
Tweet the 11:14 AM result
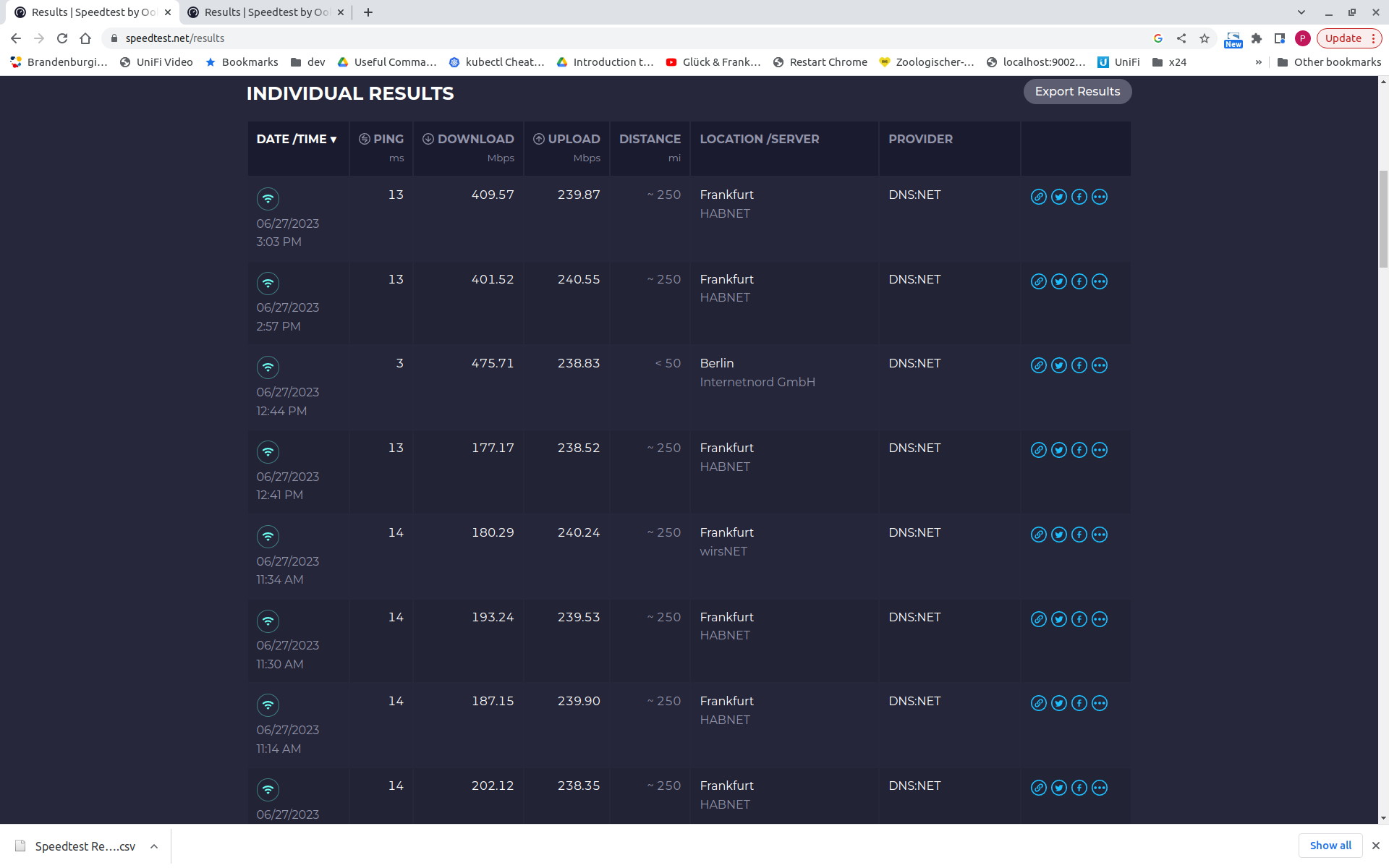[x=1058, y=703]
